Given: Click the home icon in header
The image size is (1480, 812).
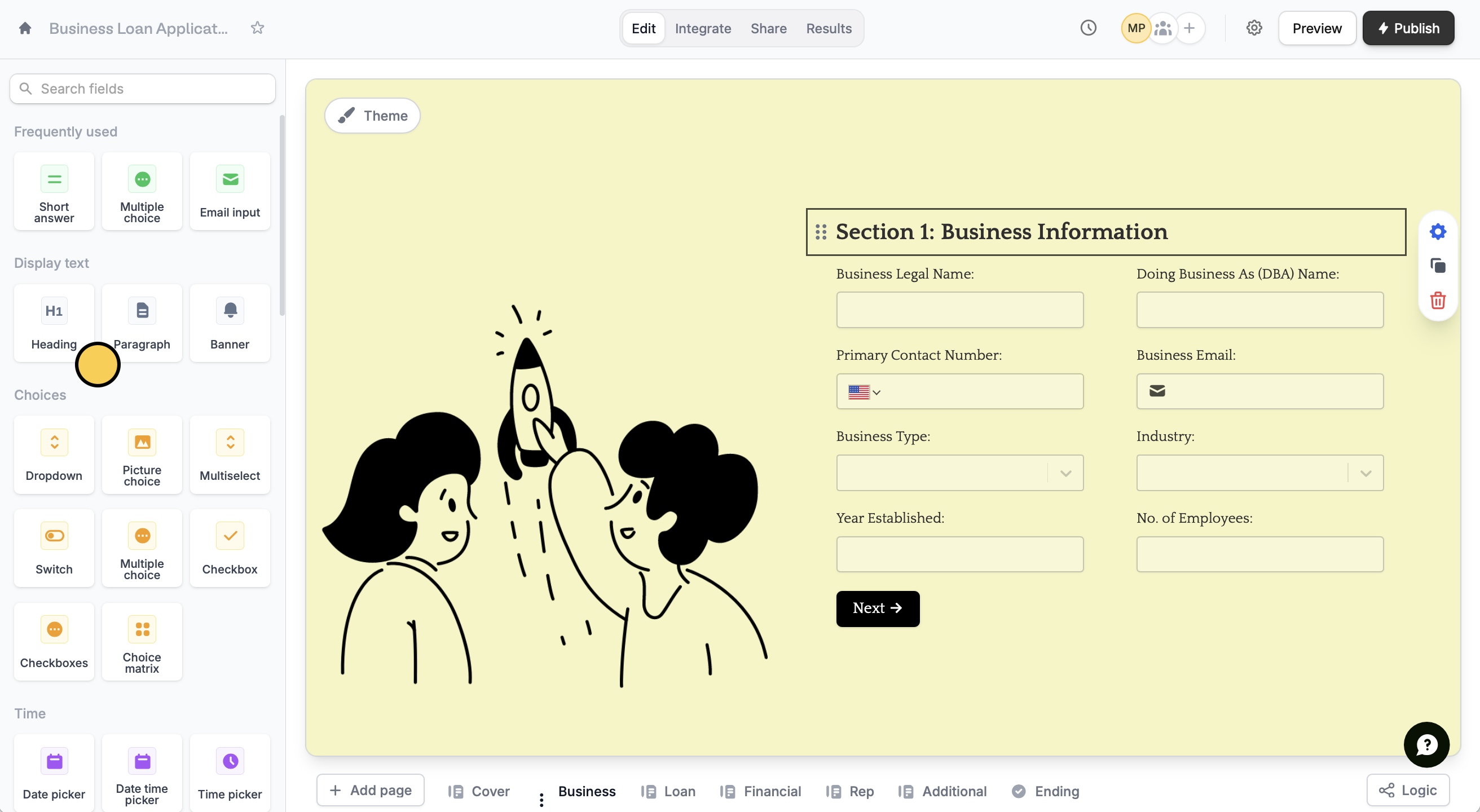Looking at the screenshot, I should click(25, 28).
